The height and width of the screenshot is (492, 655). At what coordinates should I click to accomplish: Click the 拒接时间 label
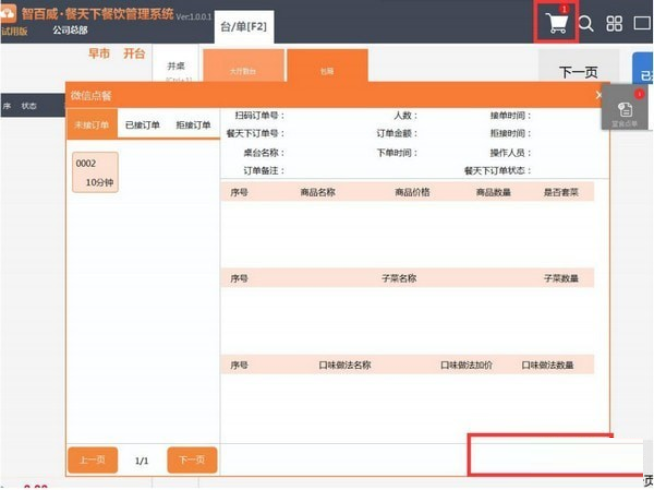point(510,134)
